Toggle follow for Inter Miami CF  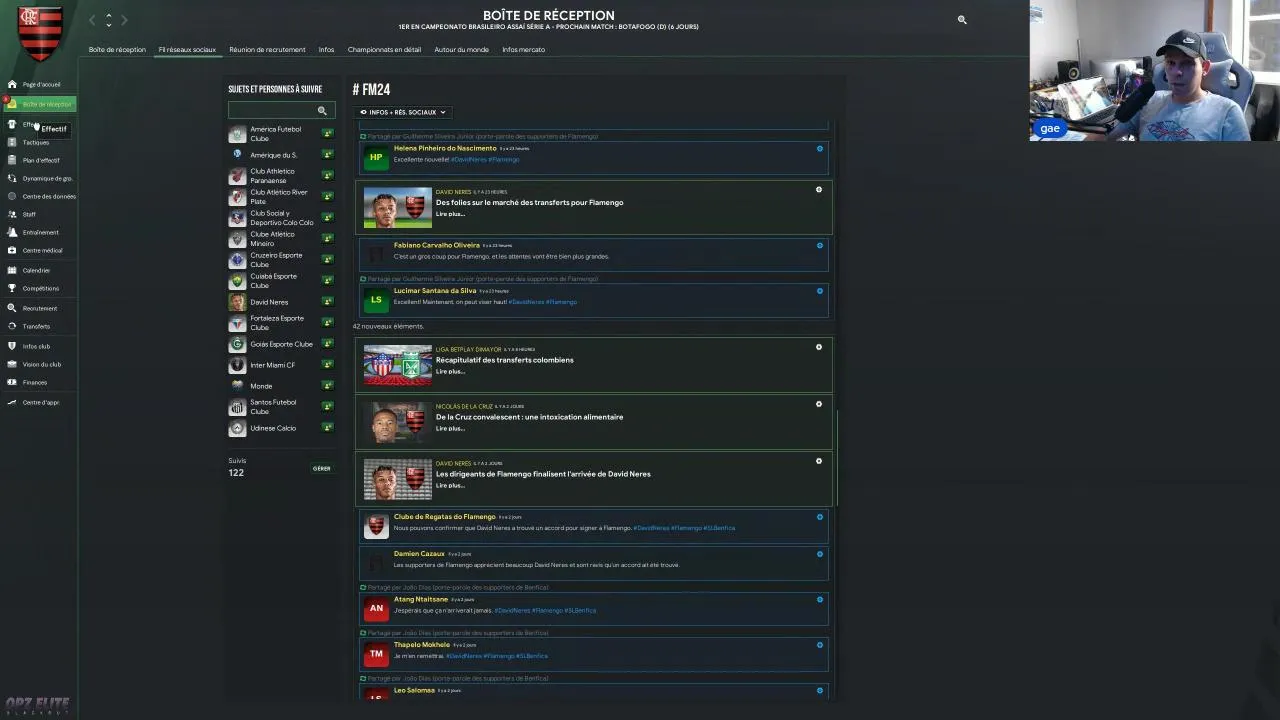pos(327,365)
